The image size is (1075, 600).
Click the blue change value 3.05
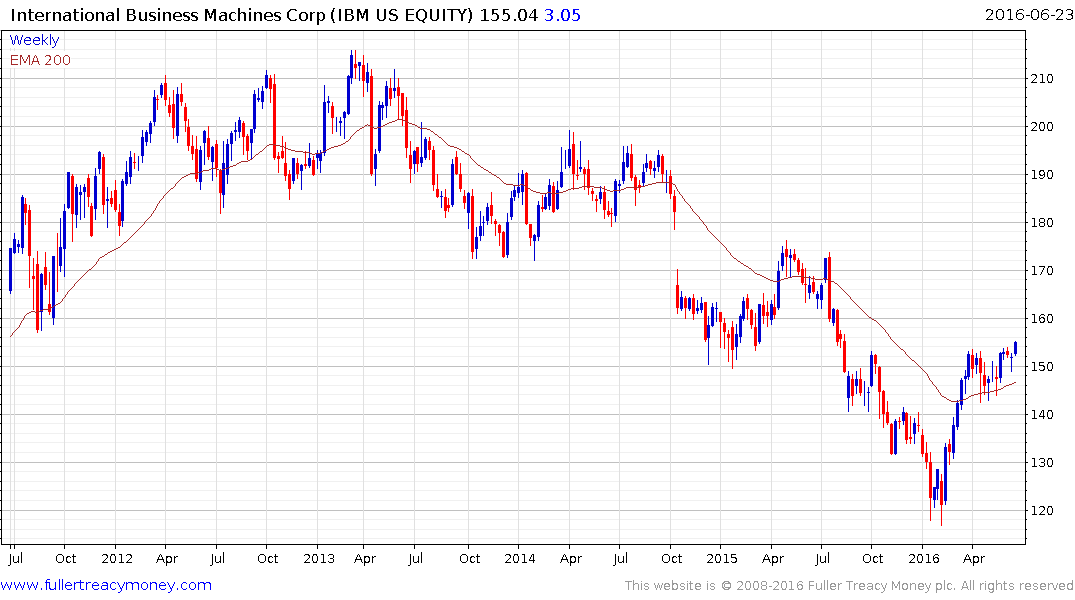click(x=562, y=15)
